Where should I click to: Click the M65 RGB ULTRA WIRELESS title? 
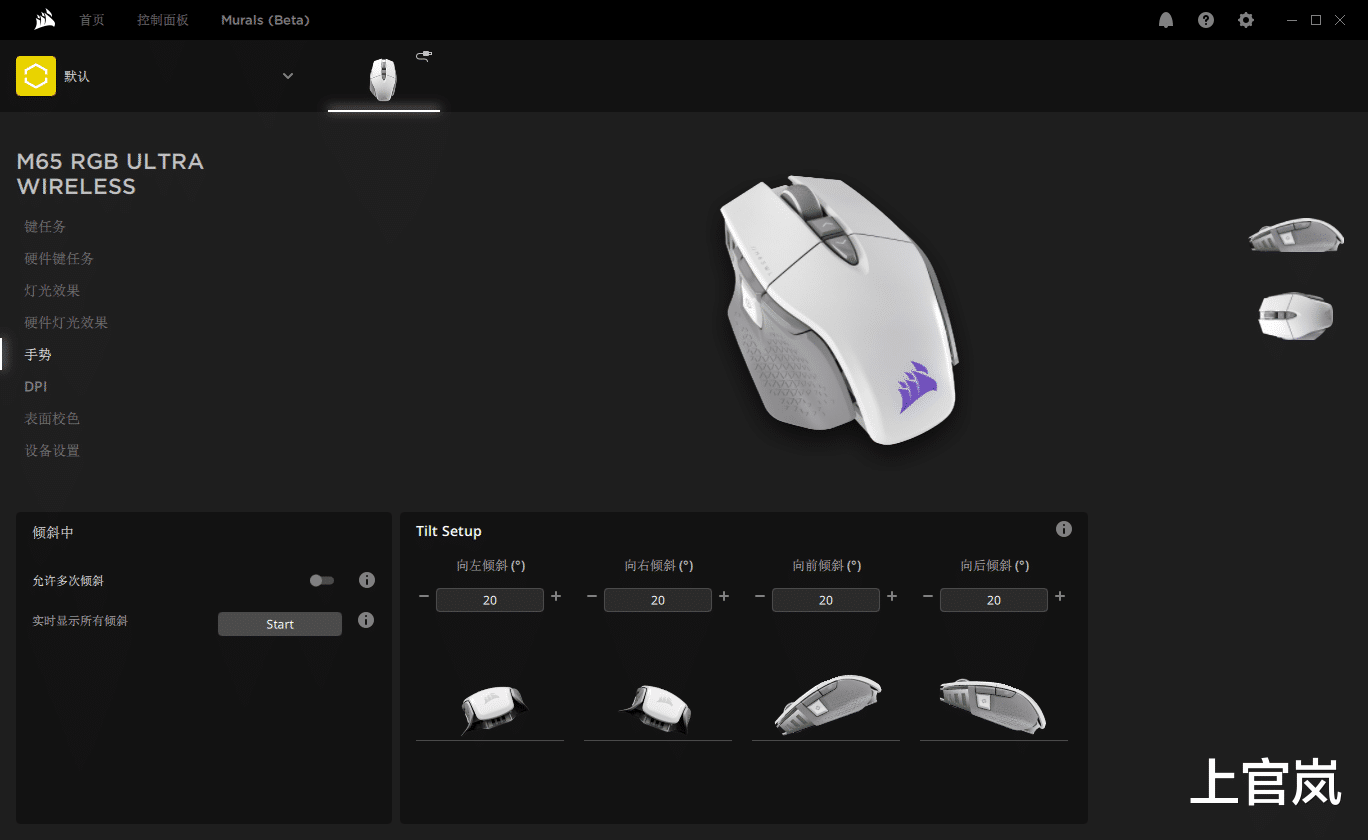pyautogui.click(x=110, y=174)
